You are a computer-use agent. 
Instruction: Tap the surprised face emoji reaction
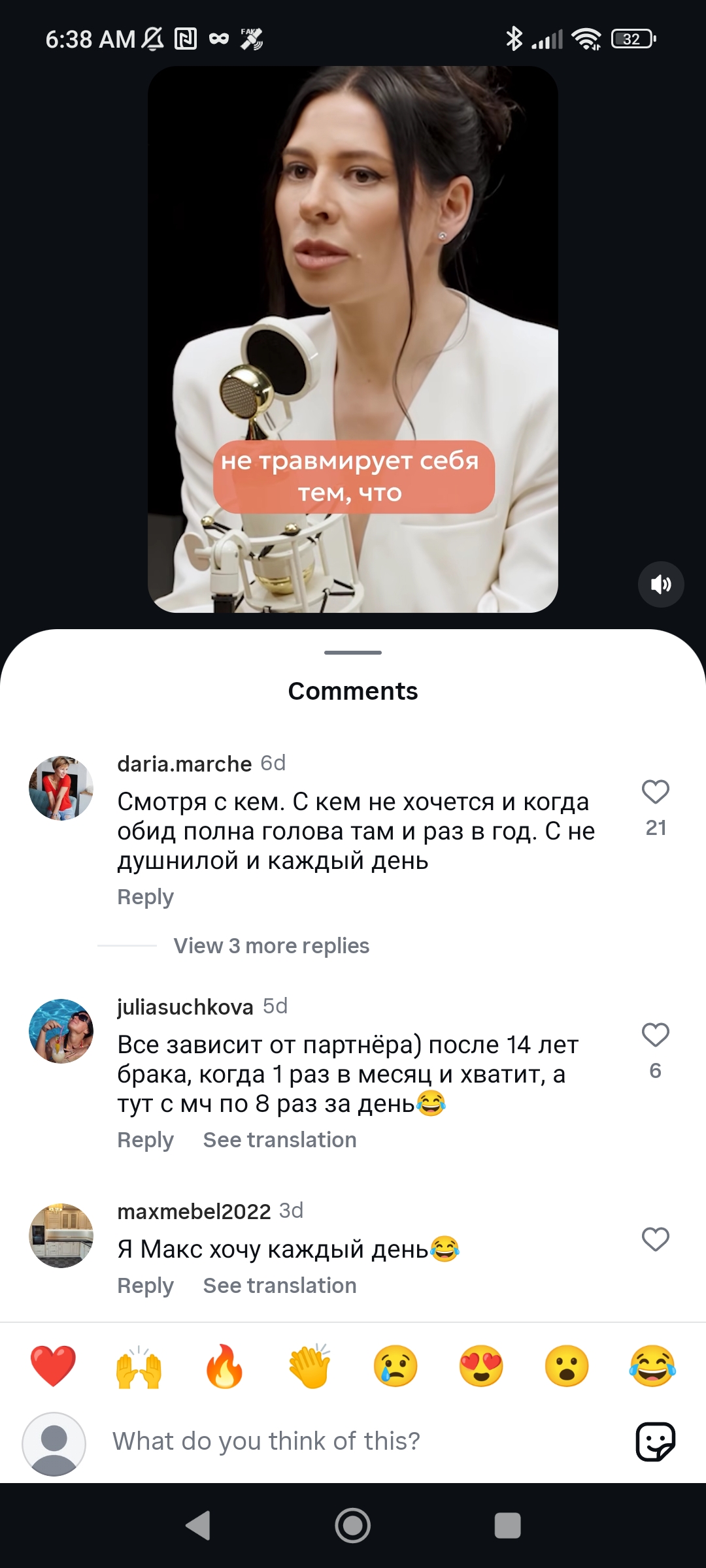click(567, 1366)
